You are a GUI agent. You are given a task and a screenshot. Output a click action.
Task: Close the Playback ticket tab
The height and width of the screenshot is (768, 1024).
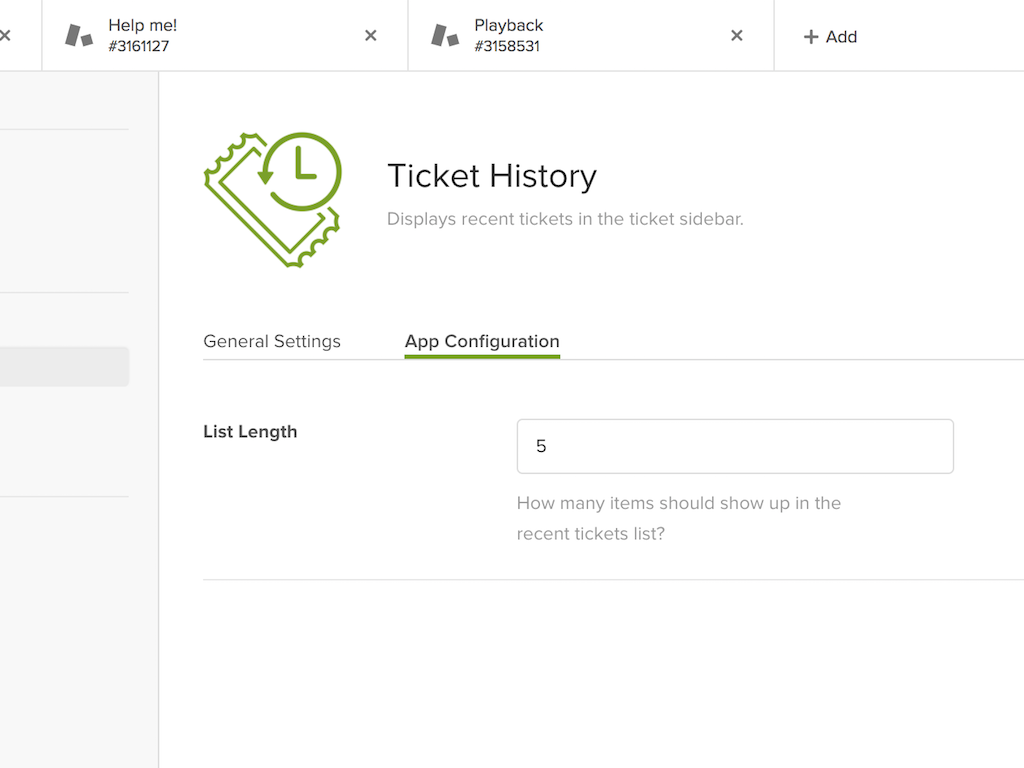[736, 36]
